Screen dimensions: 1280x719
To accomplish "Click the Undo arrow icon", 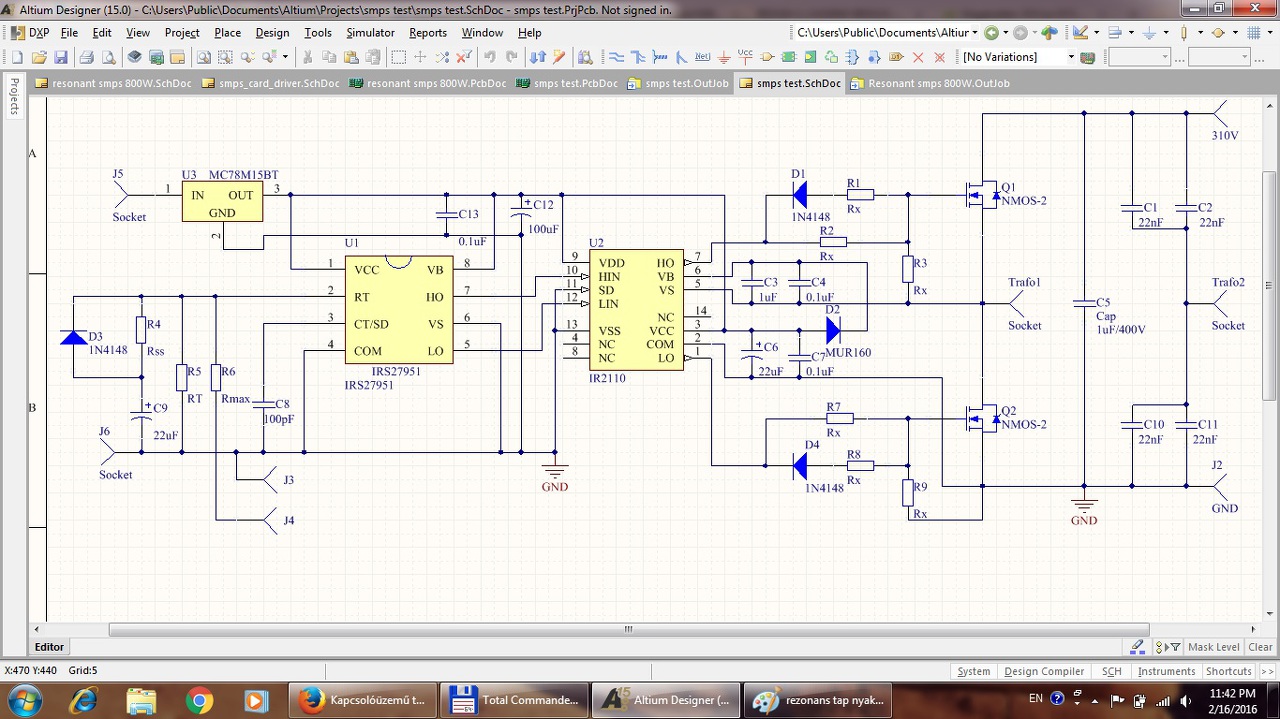I will (x=489, y=57).
